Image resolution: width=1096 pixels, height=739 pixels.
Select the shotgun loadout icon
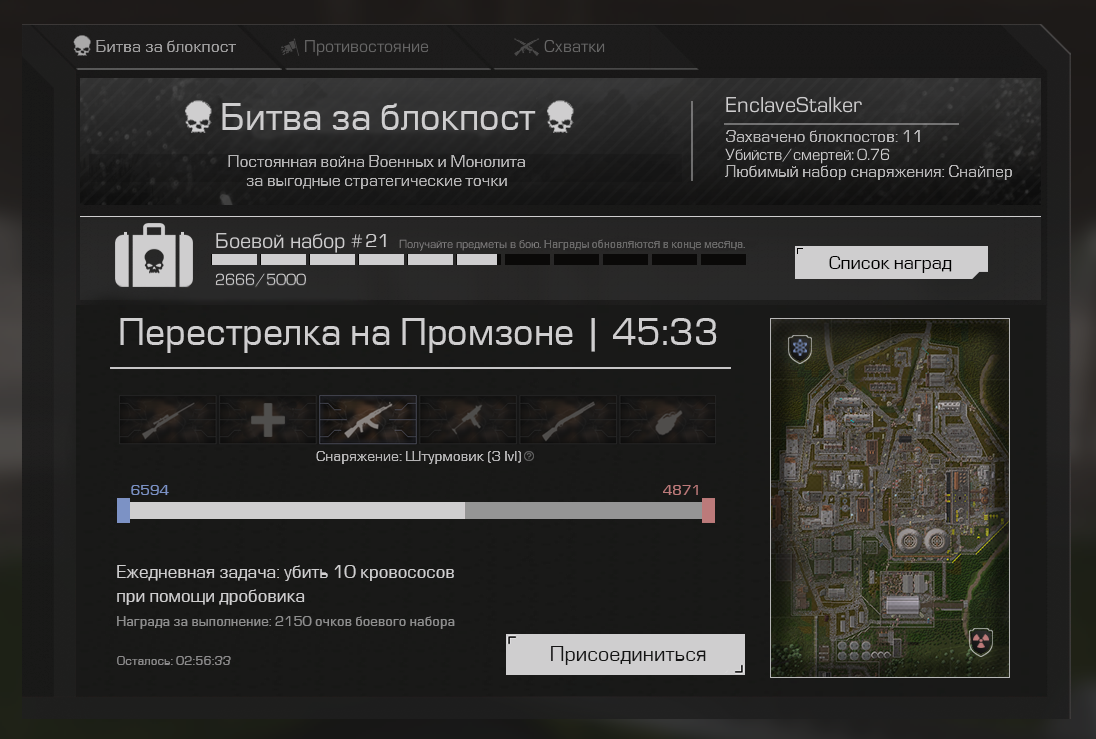click(x=568, y=419)
